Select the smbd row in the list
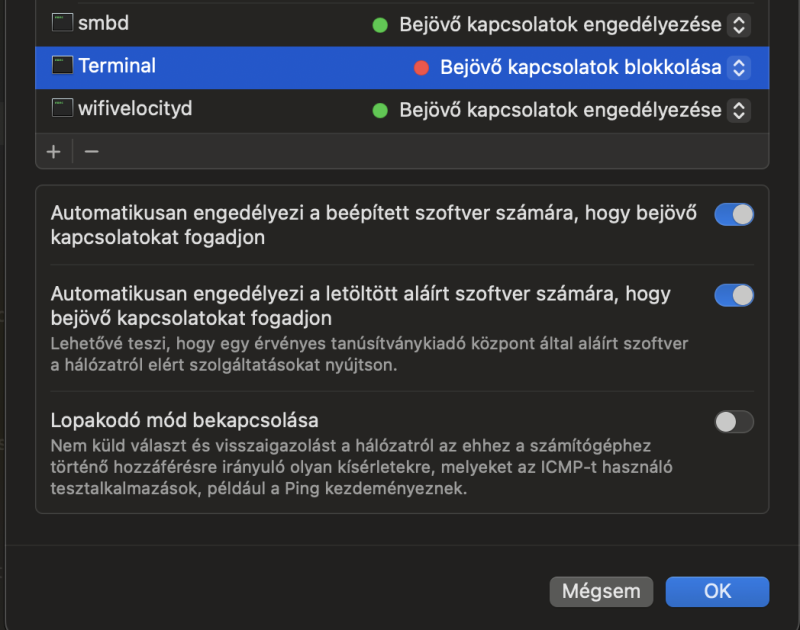The image size is (800, 630). [x=402, y=24]
